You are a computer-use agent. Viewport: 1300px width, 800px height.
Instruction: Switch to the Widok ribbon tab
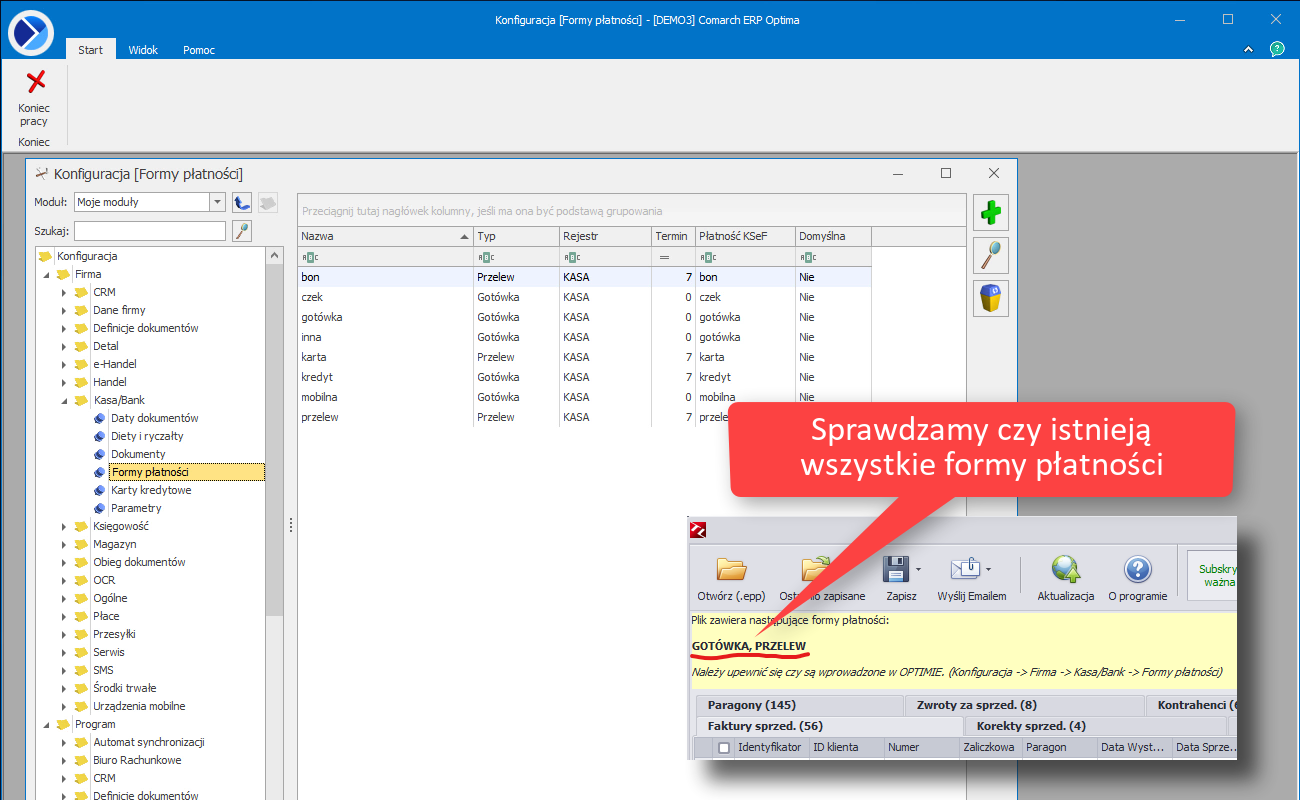click(143, 50)
